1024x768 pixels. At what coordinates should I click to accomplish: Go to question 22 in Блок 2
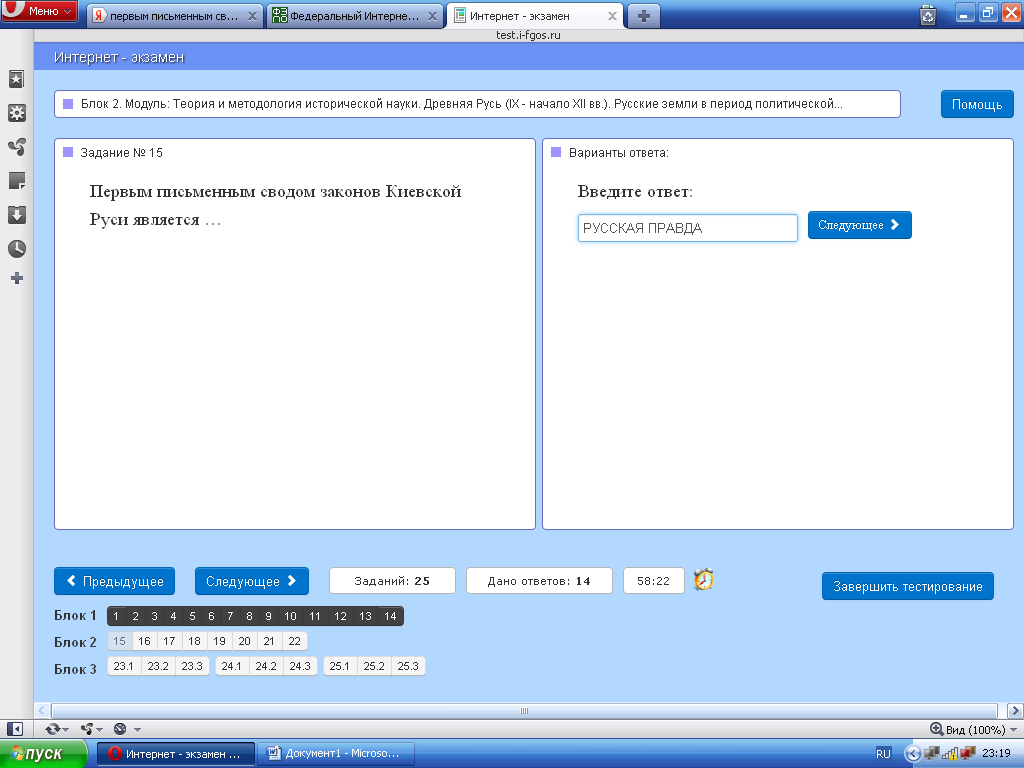pos(295,641)
